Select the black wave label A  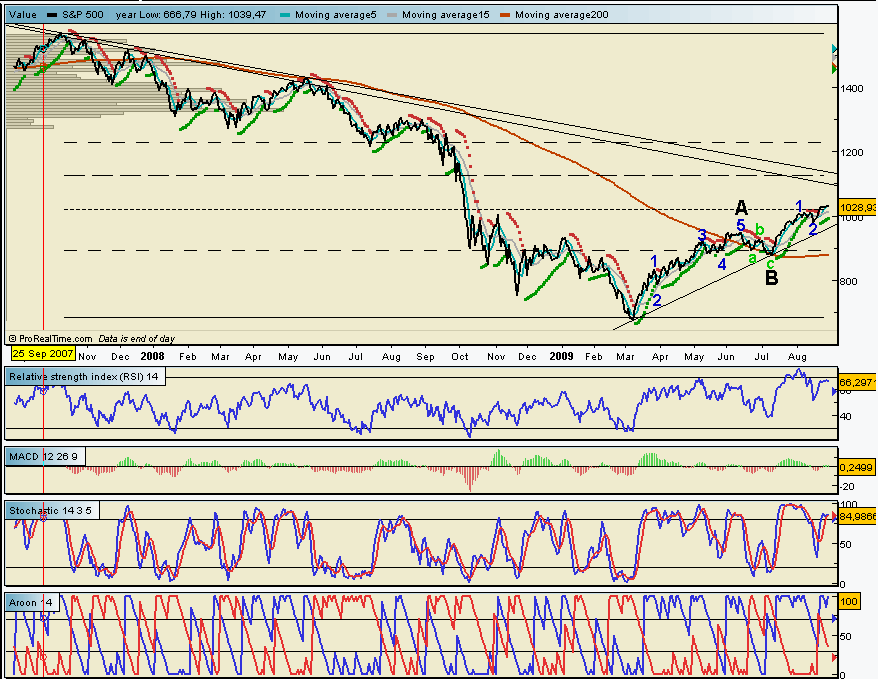click(x=741, y=208)
